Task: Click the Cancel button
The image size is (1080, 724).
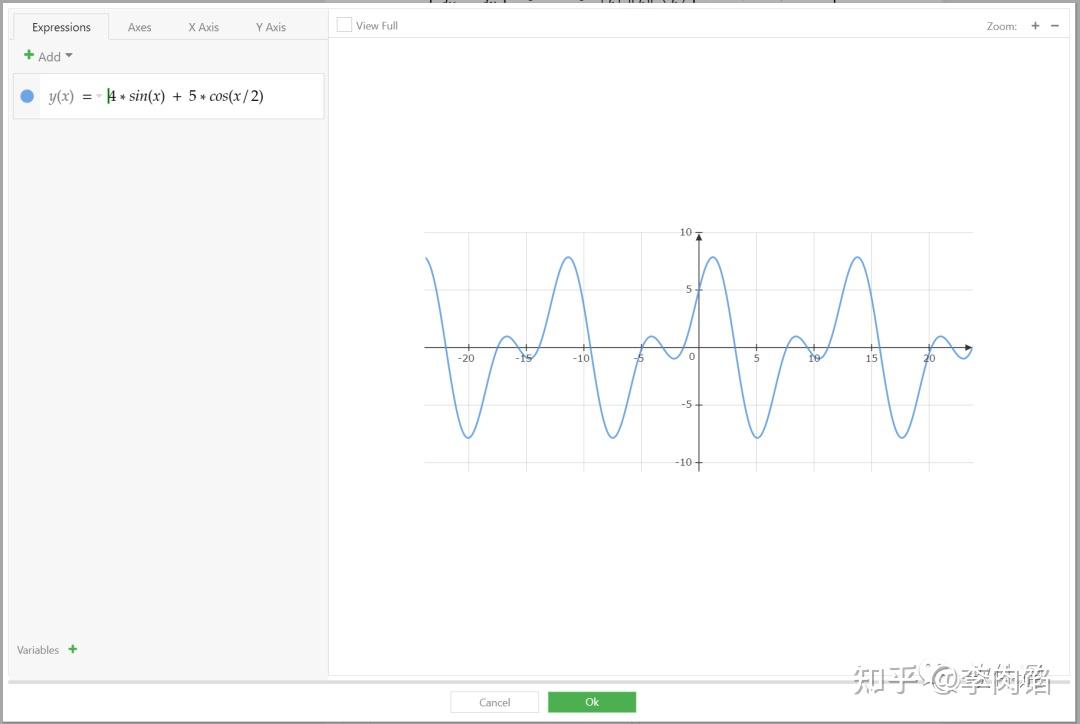Action: point(494,702)
